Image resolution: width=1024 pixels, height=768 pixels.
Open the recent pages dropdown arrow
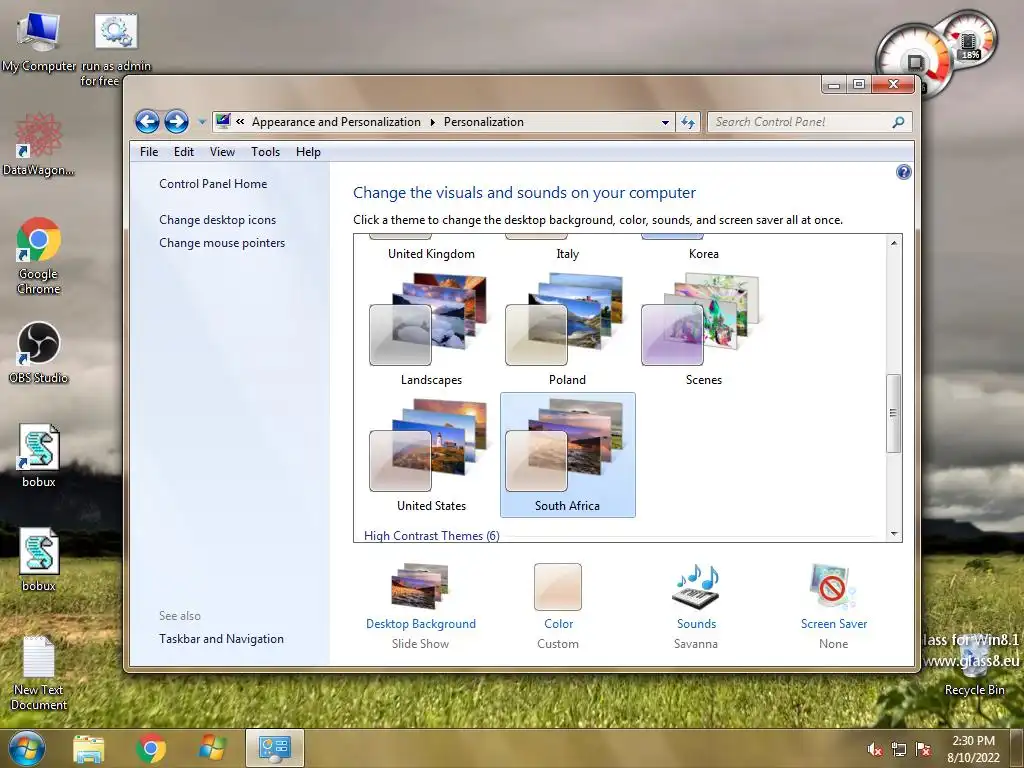(x=202, y=122)
